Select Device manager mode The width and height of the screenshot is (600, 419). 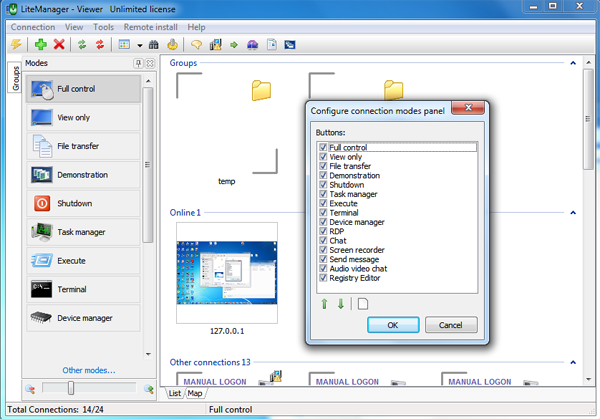[x=83, y=318]
